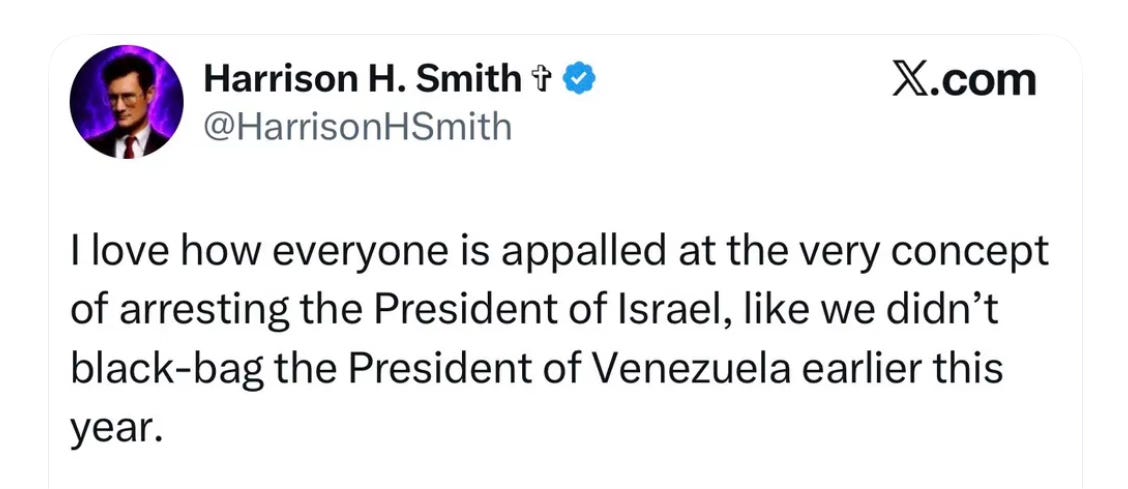The image size is (1128, 489).
Task: Click the '.com' part of watermark
Action: click(x=983, y=81)
